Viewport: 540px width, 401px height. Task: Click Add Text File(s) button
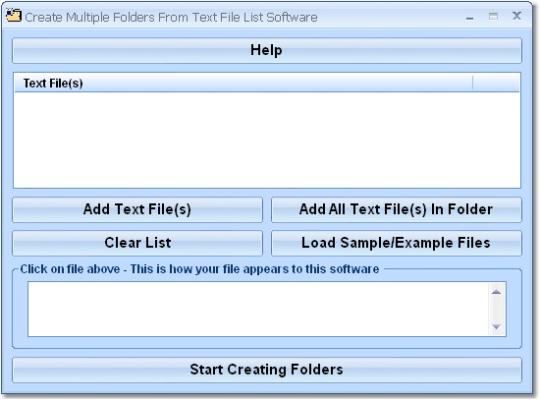[137, 209]
